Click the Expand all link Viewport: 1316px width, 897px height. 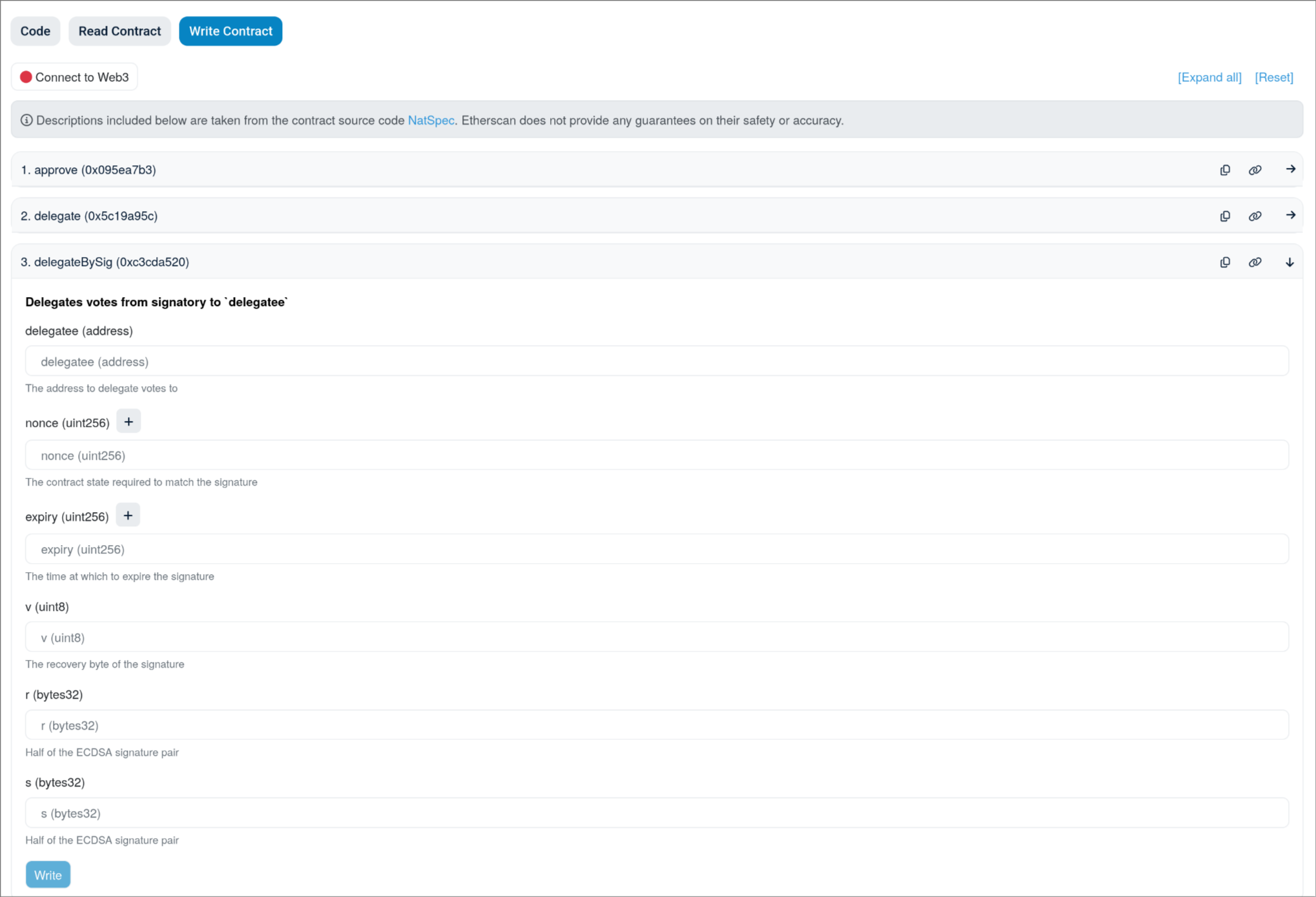[x=1209, y=77]
